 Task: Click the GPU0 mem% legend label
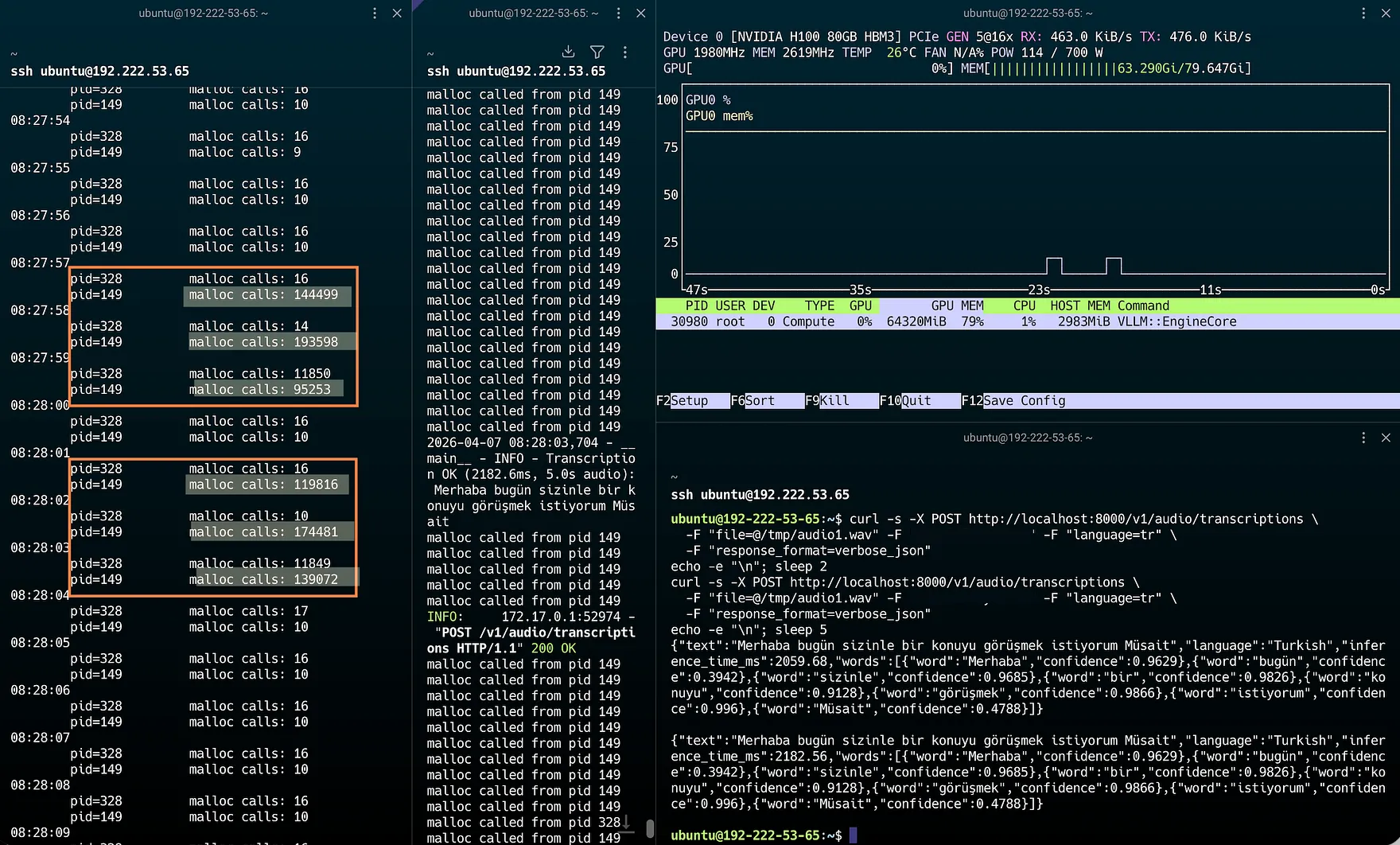[x=719, y=116]
